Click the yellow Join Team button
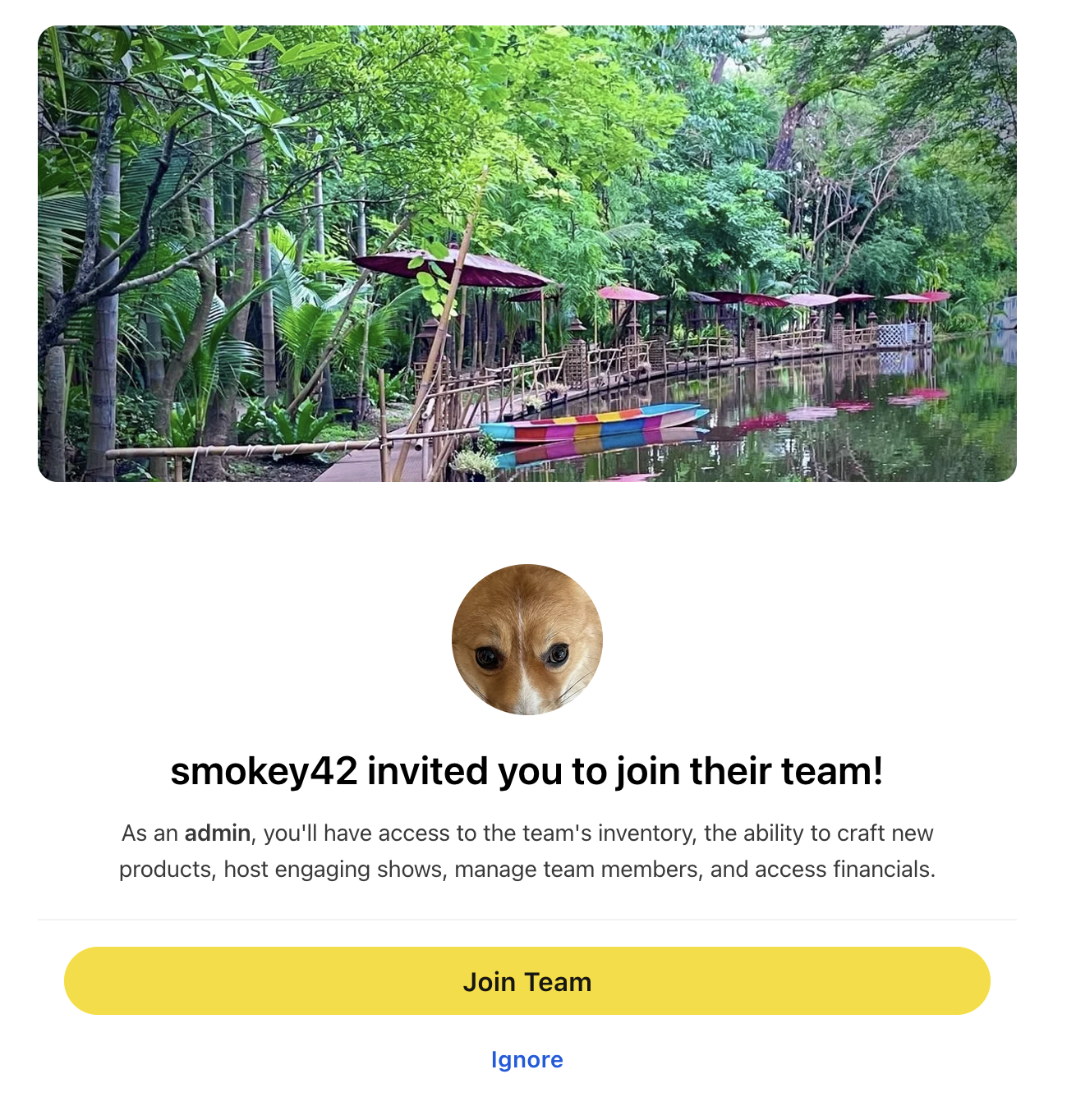The width and height of the screenshot is (1076, 1120). pyautogui.click(x=527, y=981)
